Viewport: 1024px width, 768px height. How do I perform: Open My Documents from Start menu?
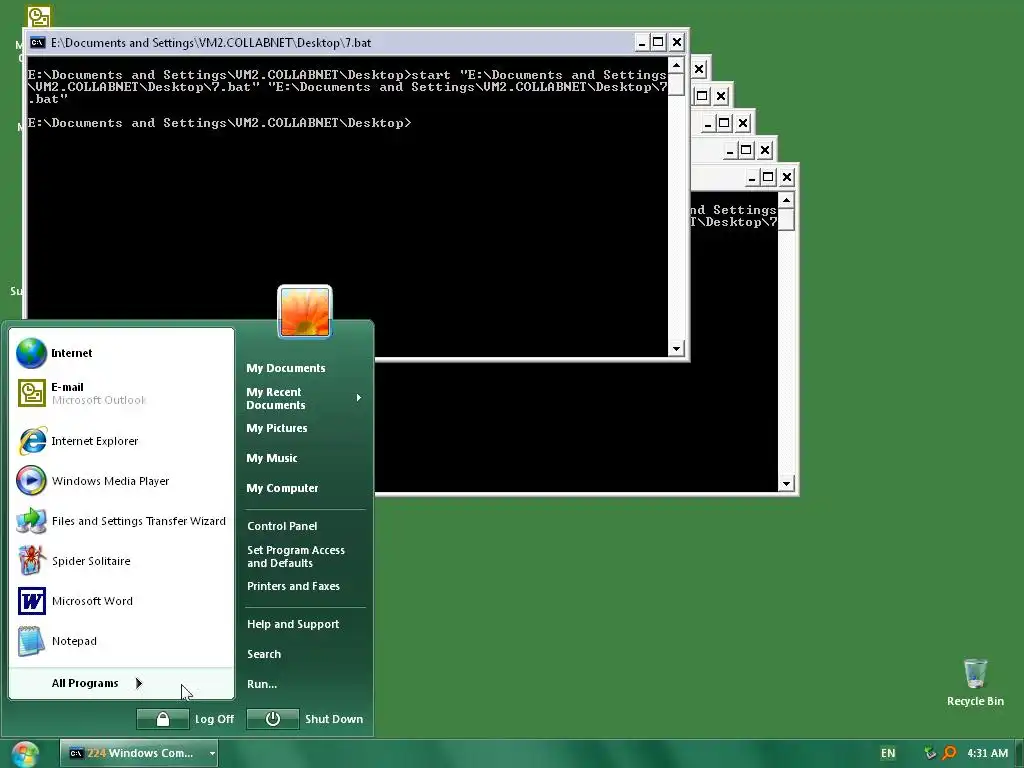tap(285, 368)
